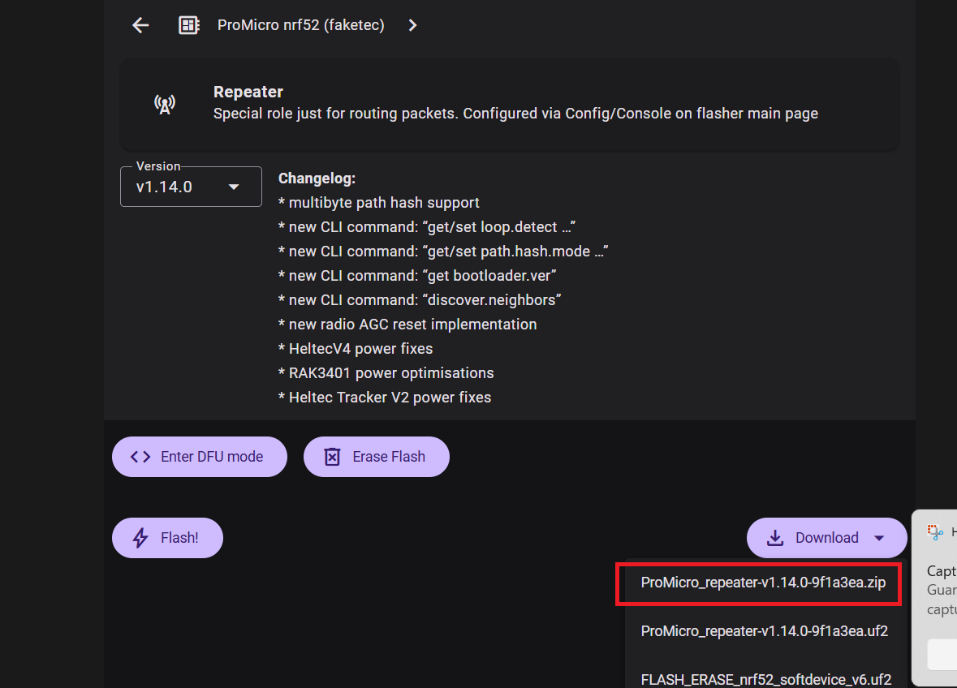Click the chevron after ProMicro nrf52 (faketec)

pyautogui.click(x=413, y=25)
